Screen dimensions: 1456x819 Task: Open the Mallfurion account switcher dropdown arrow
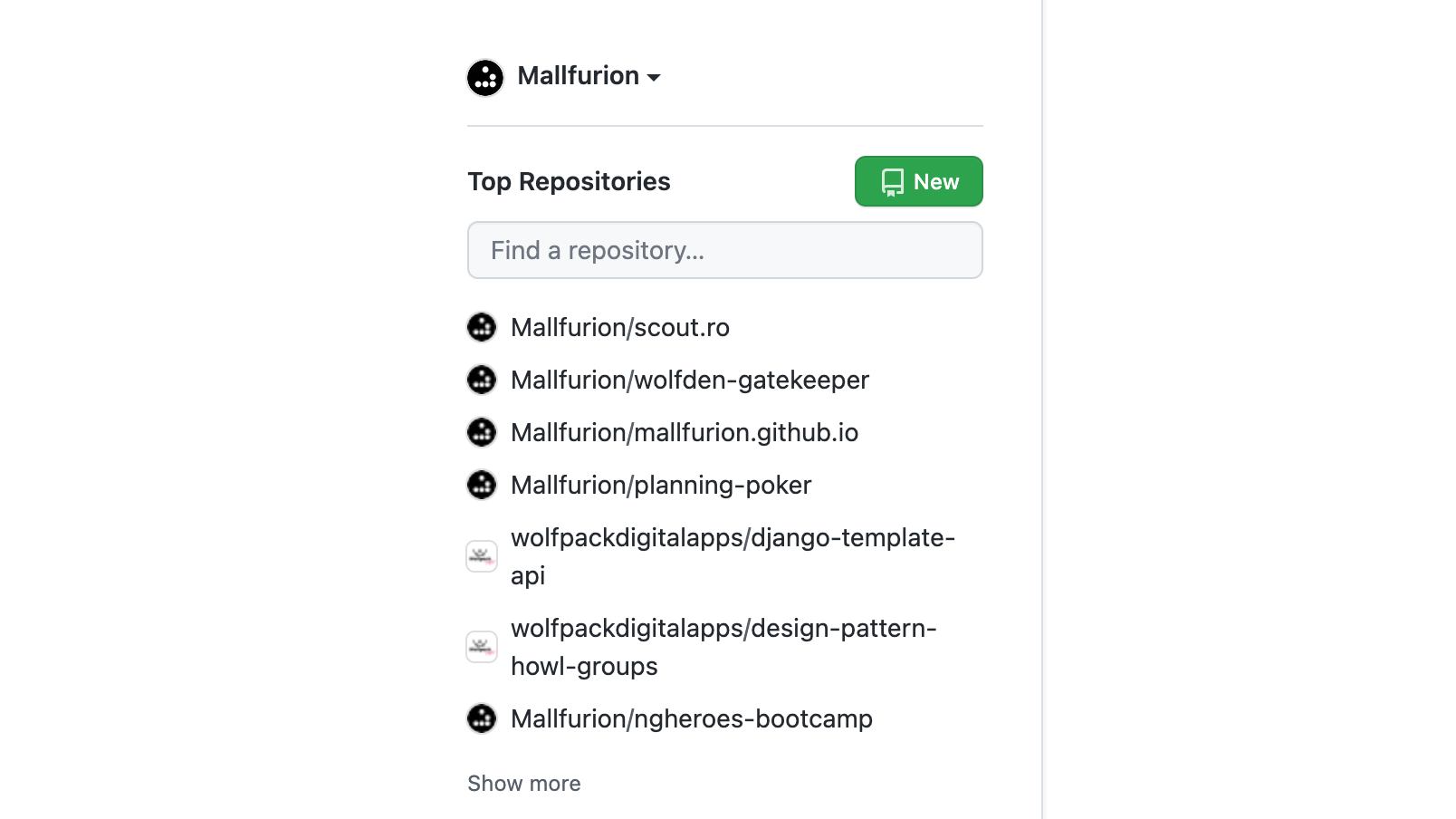coord(654,78)
